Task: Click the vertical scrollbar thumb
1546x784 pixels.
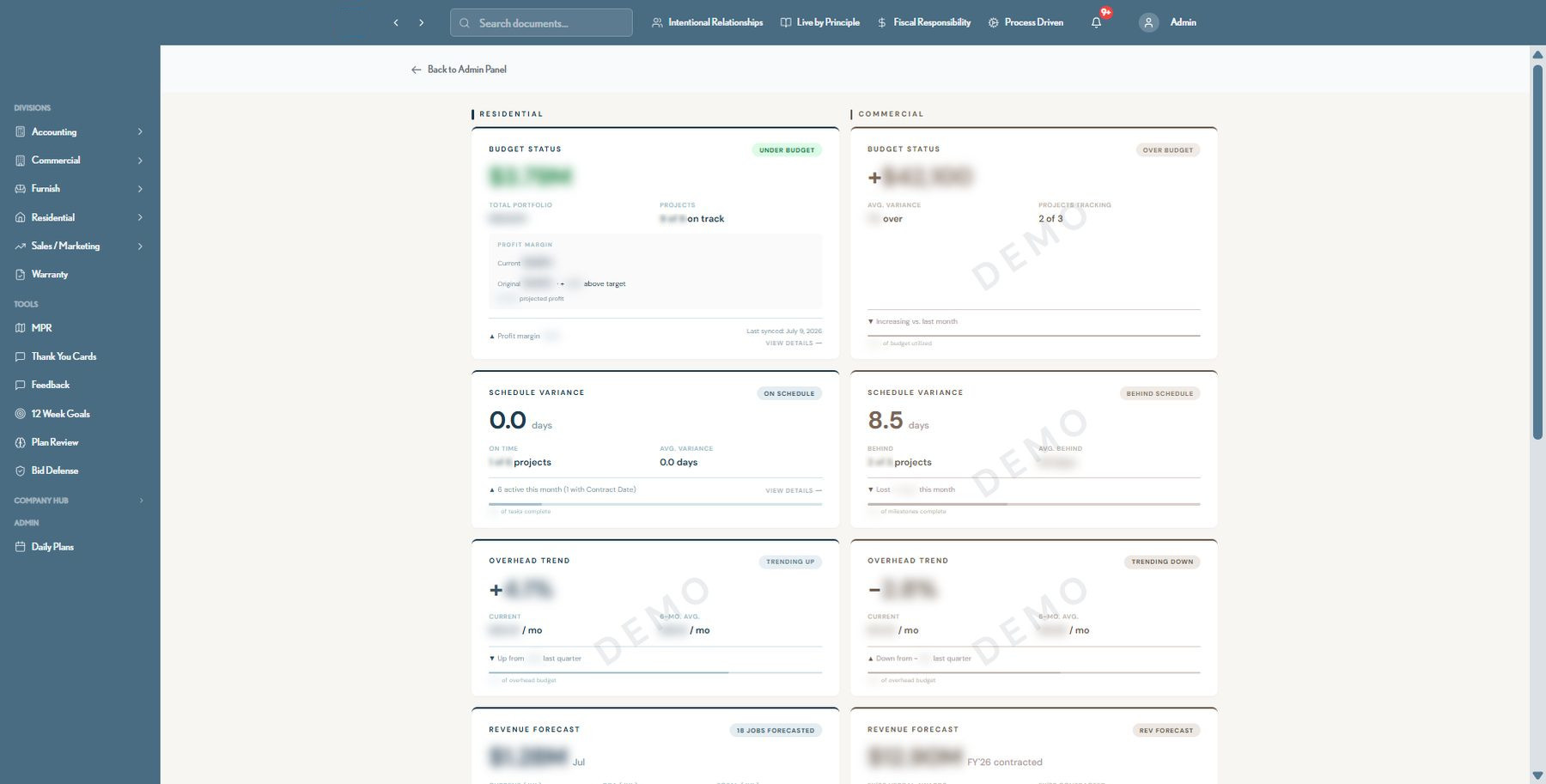Action: pos(1537,251)
